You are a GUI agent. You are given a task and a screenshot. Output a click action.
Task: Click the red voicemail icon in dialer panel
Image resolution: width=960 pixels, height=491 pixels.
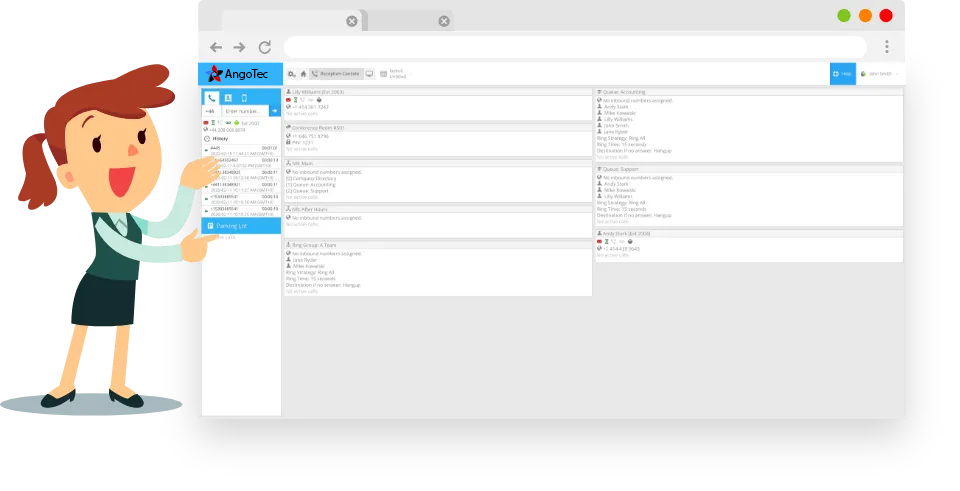(x=206, y=123)
